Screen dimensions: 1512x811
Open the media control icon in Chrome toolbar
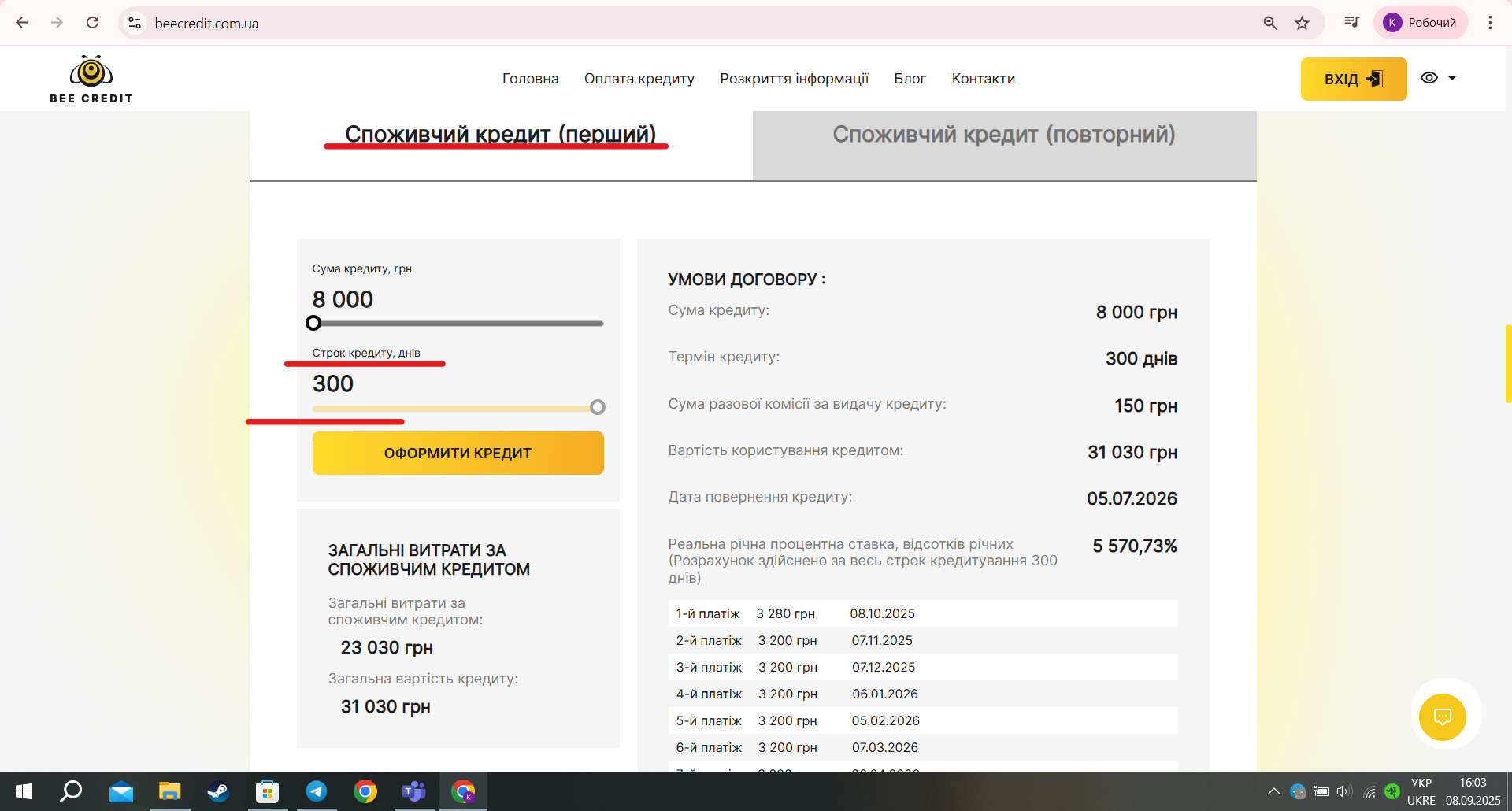click(1351, 22)
